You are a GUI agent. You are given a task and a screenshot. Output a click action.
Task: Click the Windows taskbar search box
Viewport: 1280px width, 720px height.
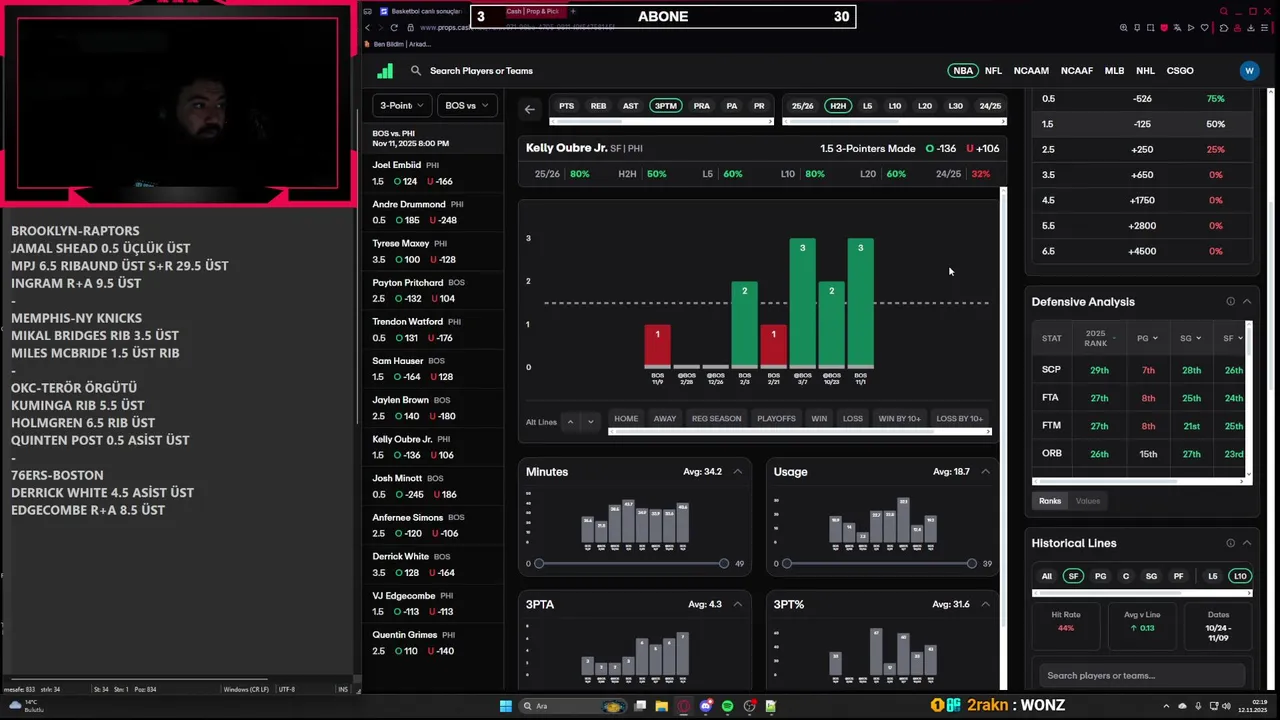click(574, 706)
